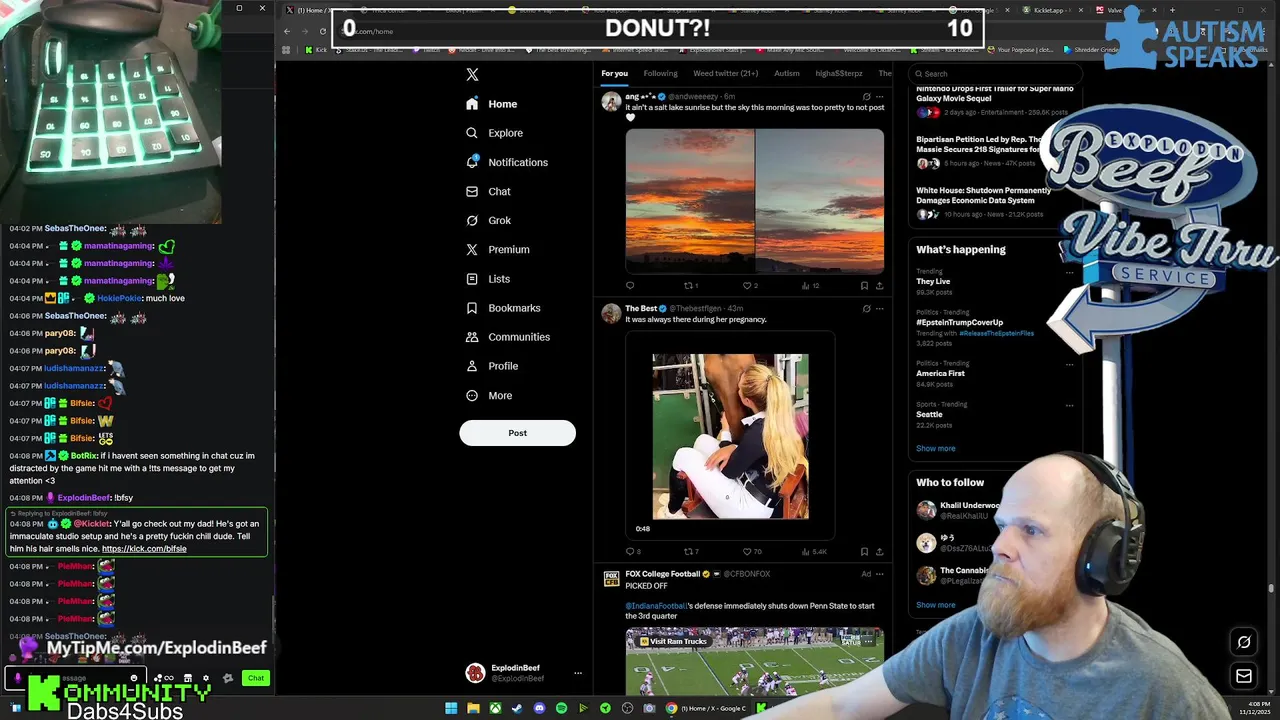The height and width of the screenshot is (720, 1280).
Task: Switch to the Following tab
Action: (660, 73)
